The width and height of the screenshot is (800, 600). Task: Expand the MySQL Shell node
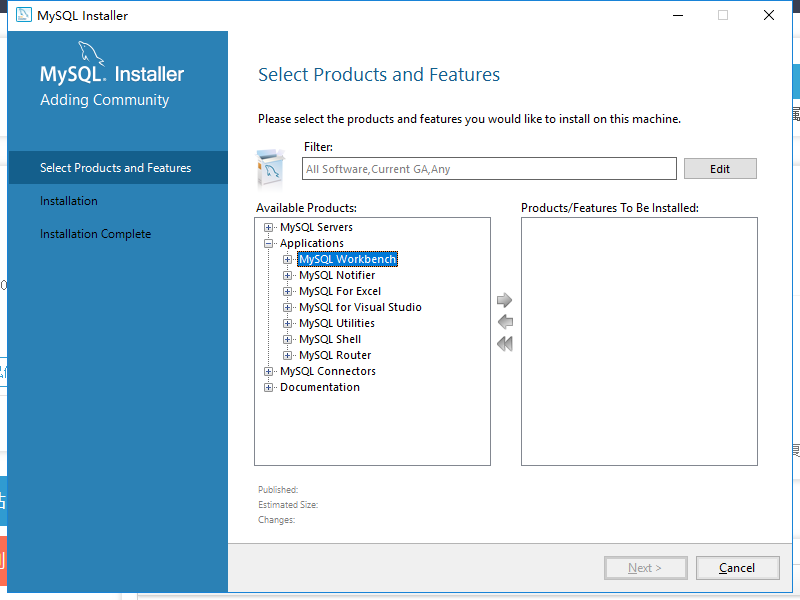coord(287,339)
